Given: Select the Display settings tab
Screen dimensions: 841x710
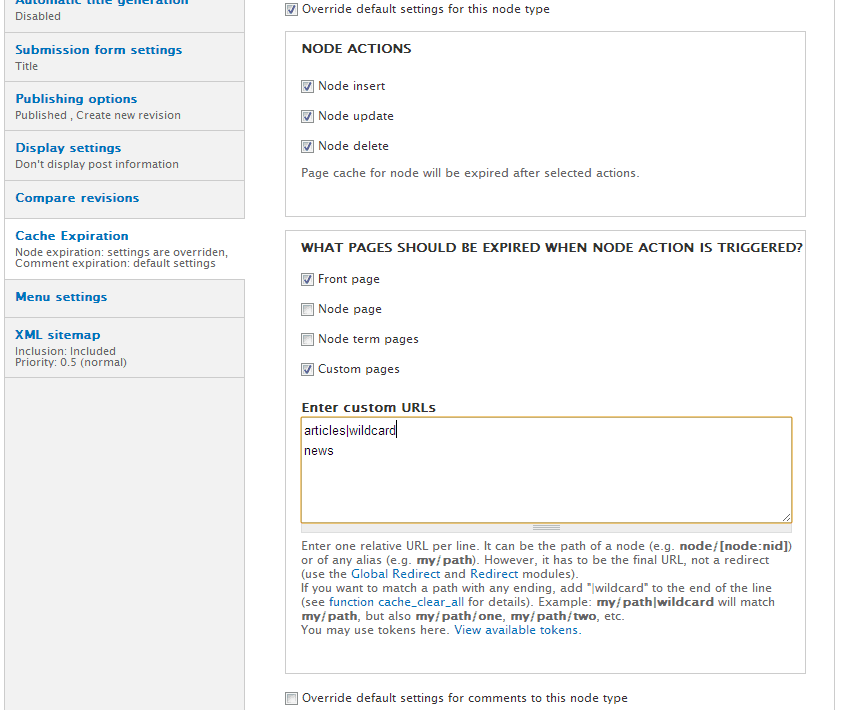Looking at the screenshot, I should click(x=68, y=148).
